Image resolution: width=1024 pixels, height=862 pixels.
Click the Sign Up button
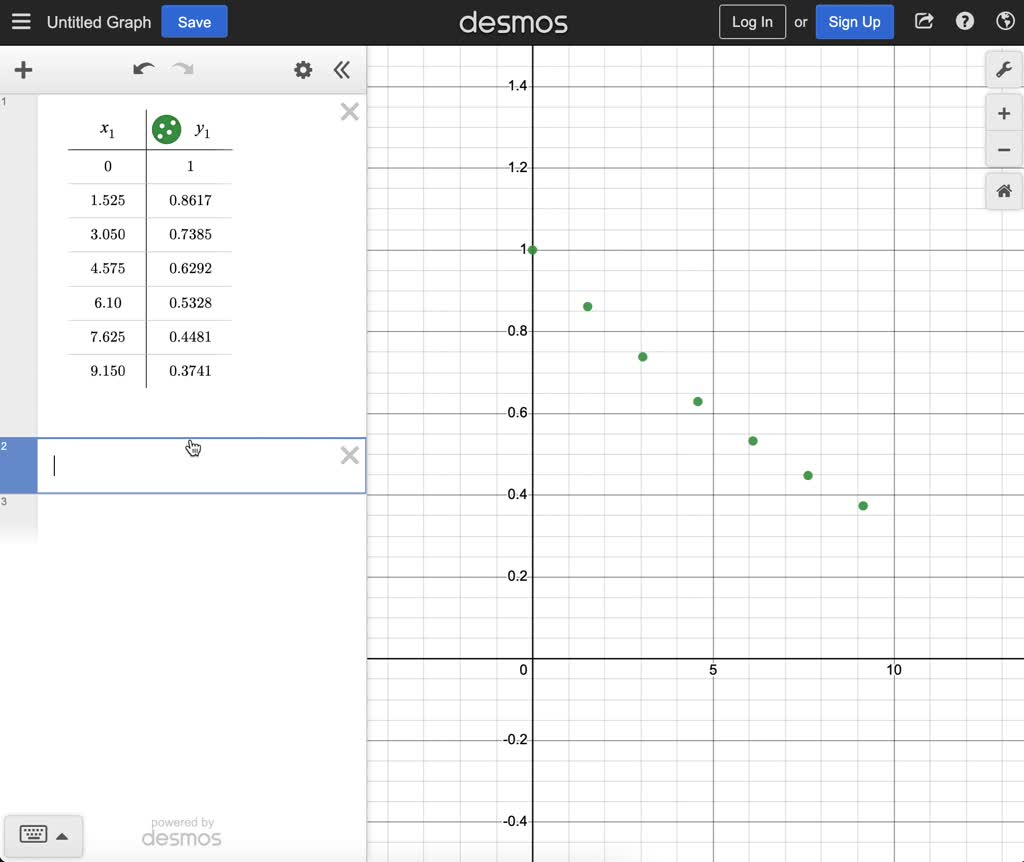pyautogui.click(x=854, y=22)
